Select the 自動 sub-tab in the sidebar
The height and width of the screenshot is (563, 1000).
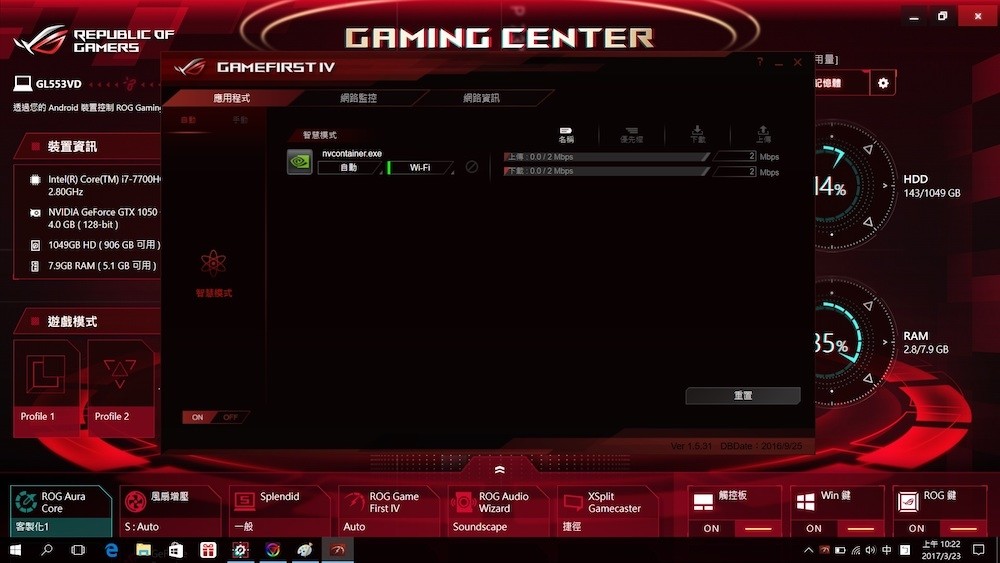click(x=188, y=120)
